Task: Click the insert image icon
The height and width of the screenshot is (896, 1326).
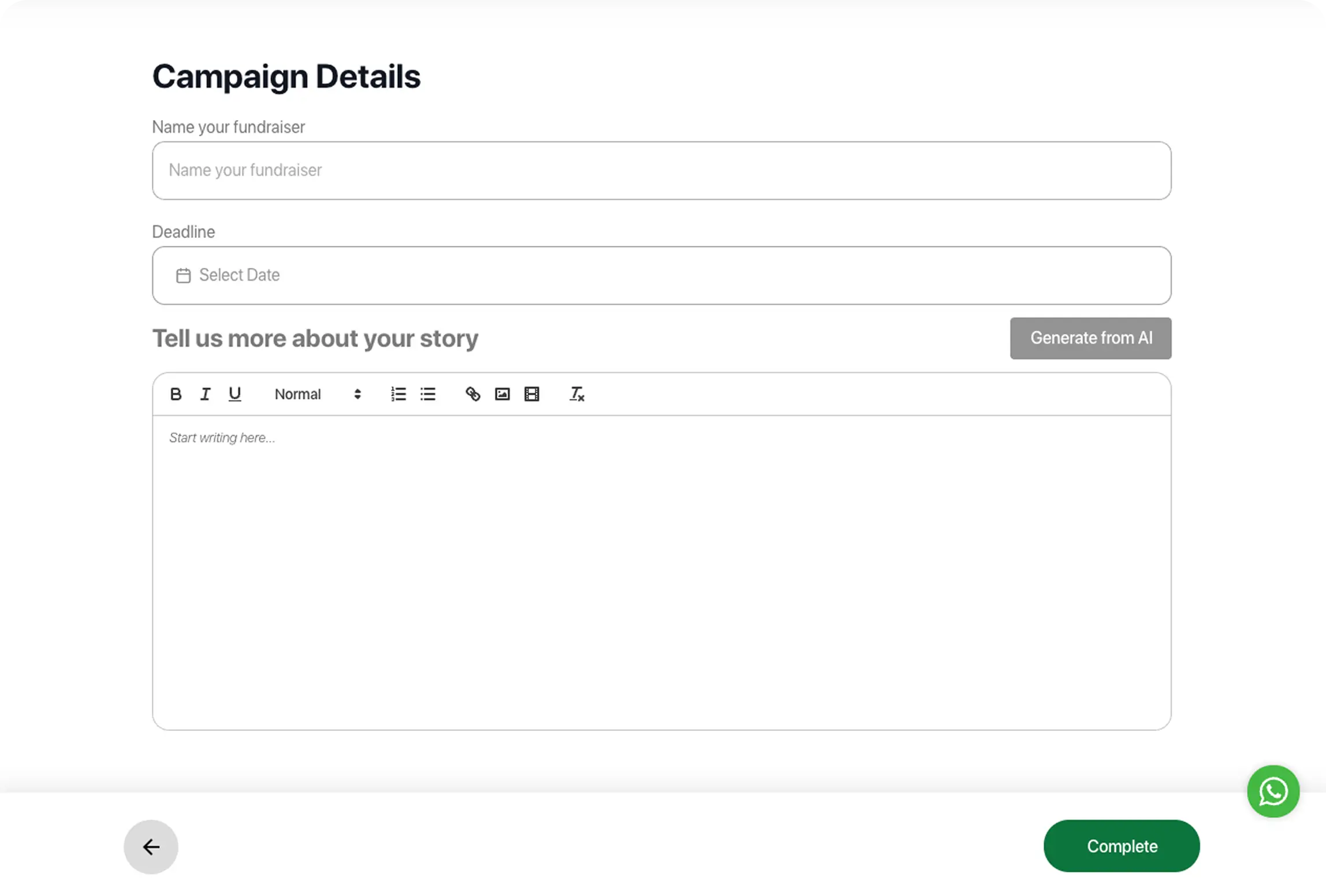Action: click(502, 394)
